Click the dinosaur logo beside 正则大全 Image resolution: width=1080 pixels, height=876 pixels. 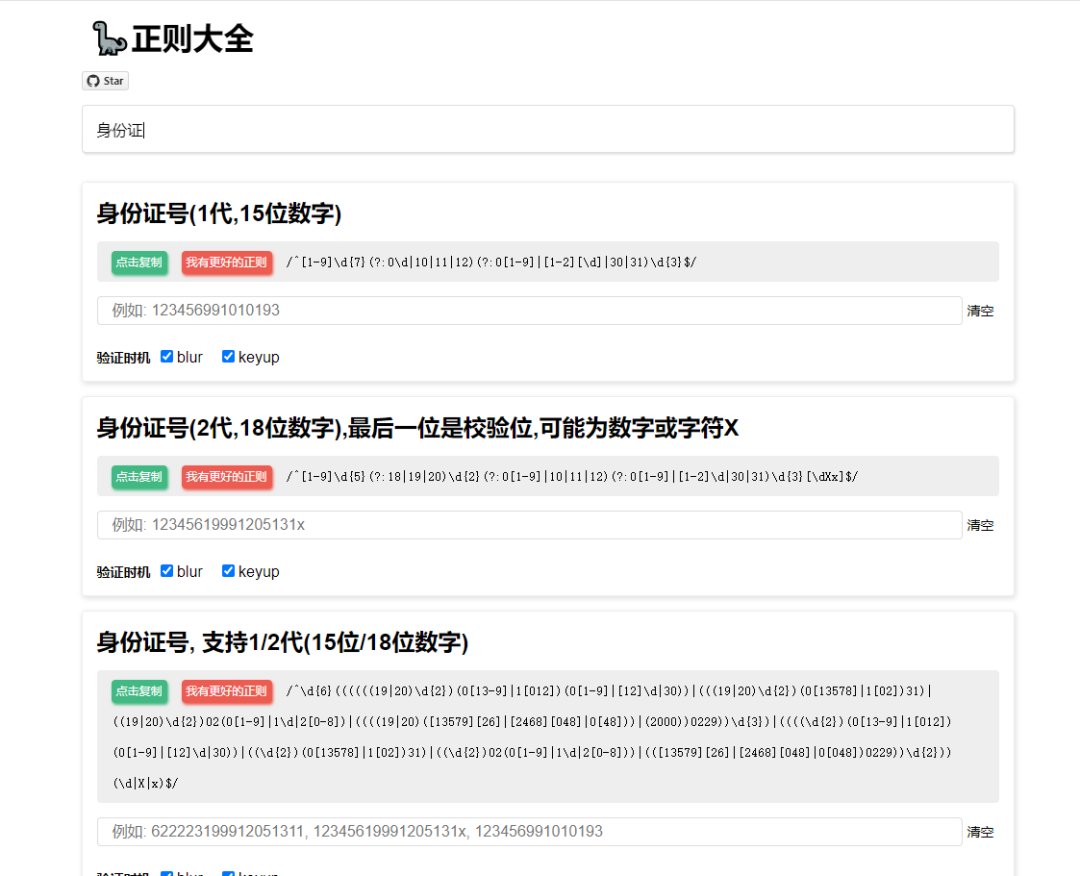(109, 39)
